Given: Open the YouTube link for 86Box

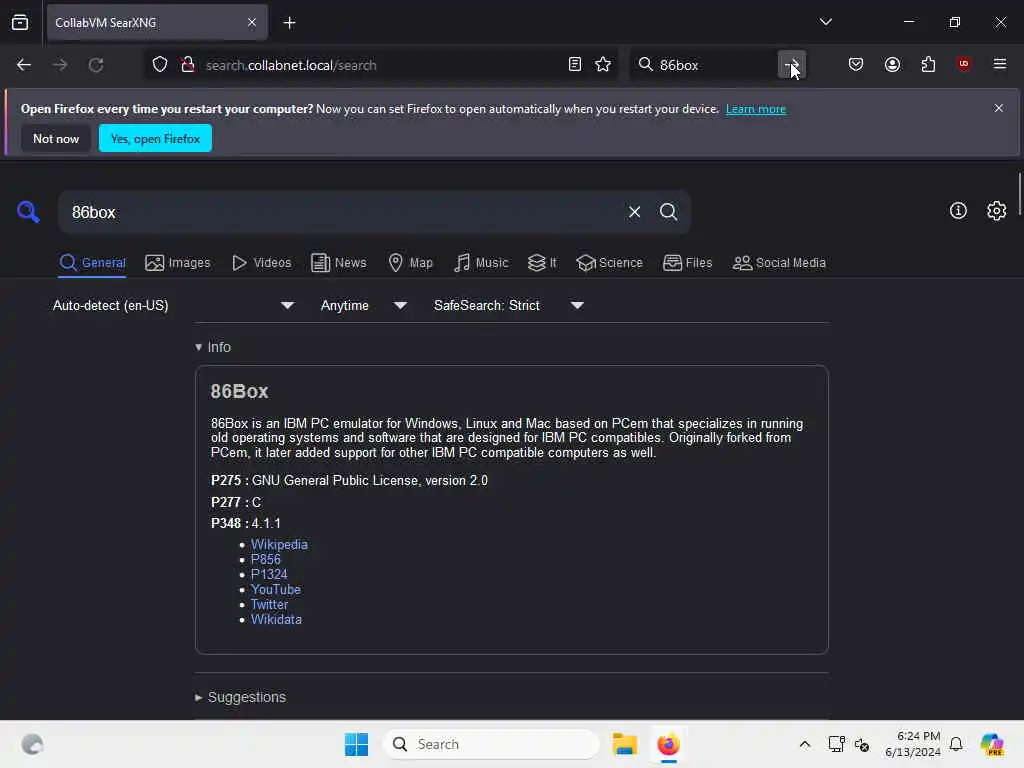Looking at the screenshot, I should [x=276, y=589].
